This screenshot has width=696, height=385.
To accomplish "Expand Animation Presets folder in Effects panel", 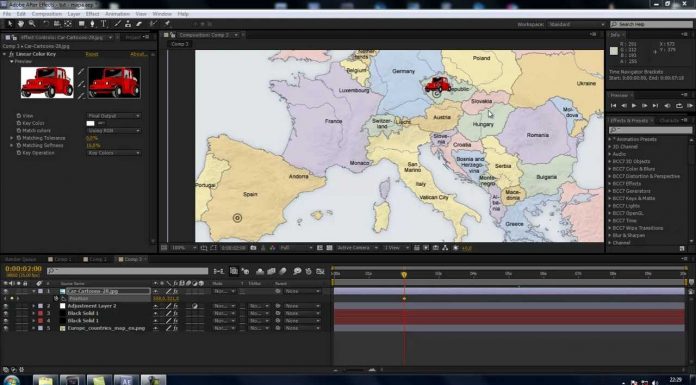I will pos(610,139).
